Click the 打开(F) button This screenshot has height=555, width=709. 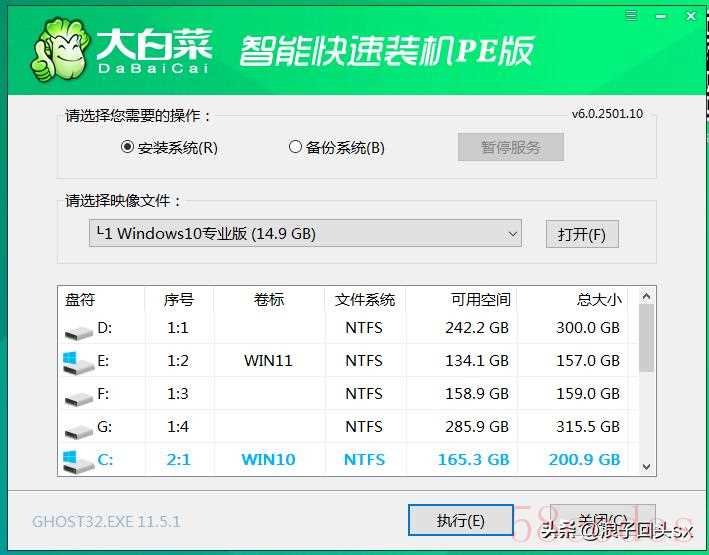[x=582, y=234]
